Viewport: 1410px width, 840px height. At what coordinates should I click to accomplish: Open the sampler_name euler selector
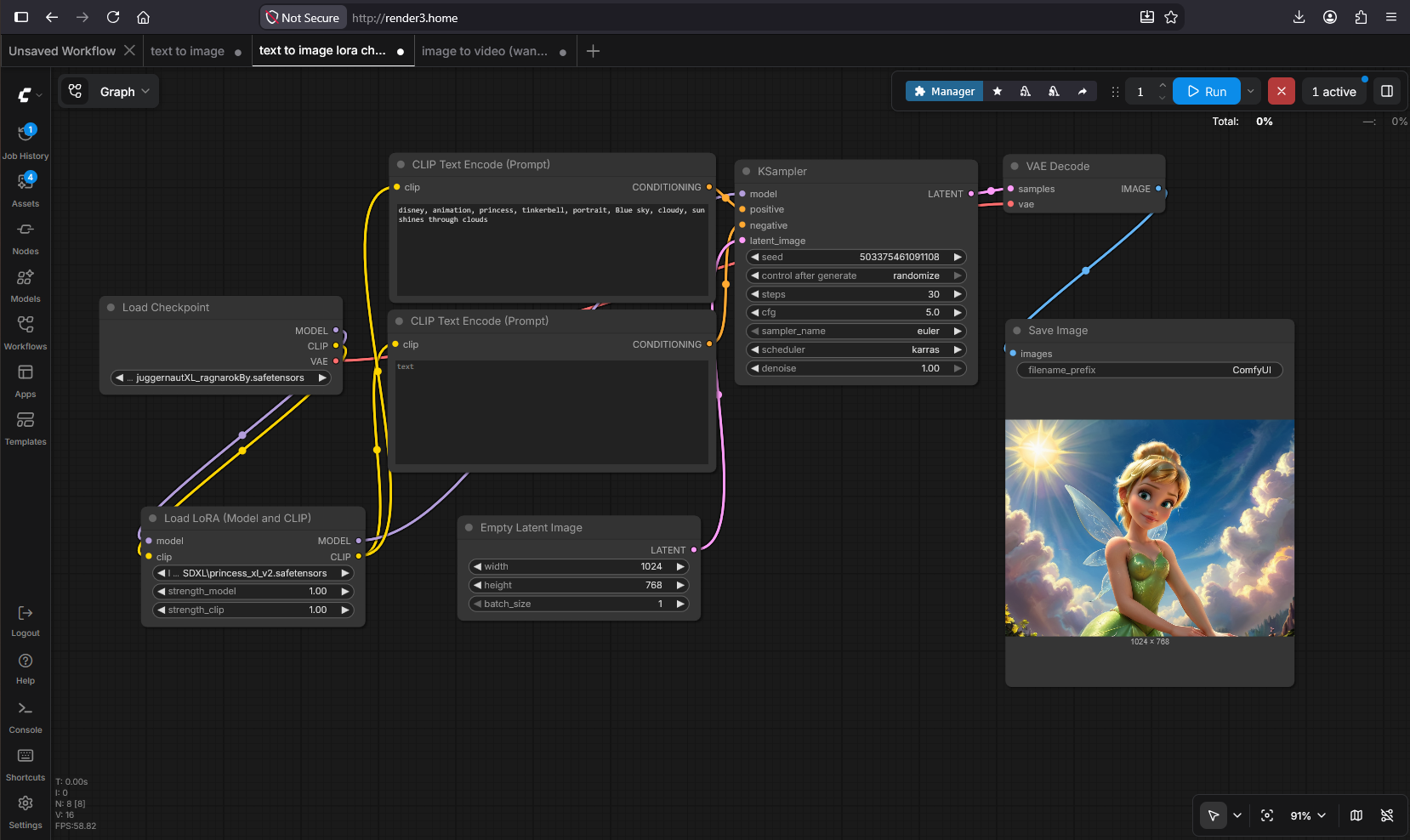click(x=857, y=332)
